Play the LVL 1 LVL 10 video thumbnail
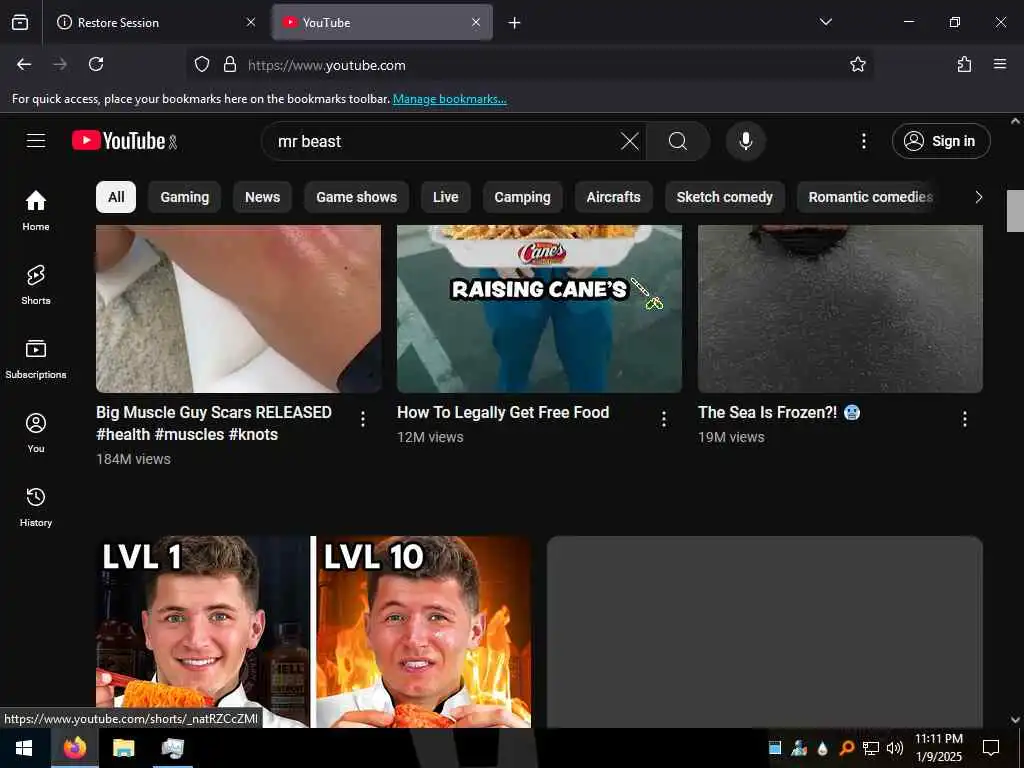Viewport: 1024px width, 768px height. pyautogui.click(x=313, y=632)
